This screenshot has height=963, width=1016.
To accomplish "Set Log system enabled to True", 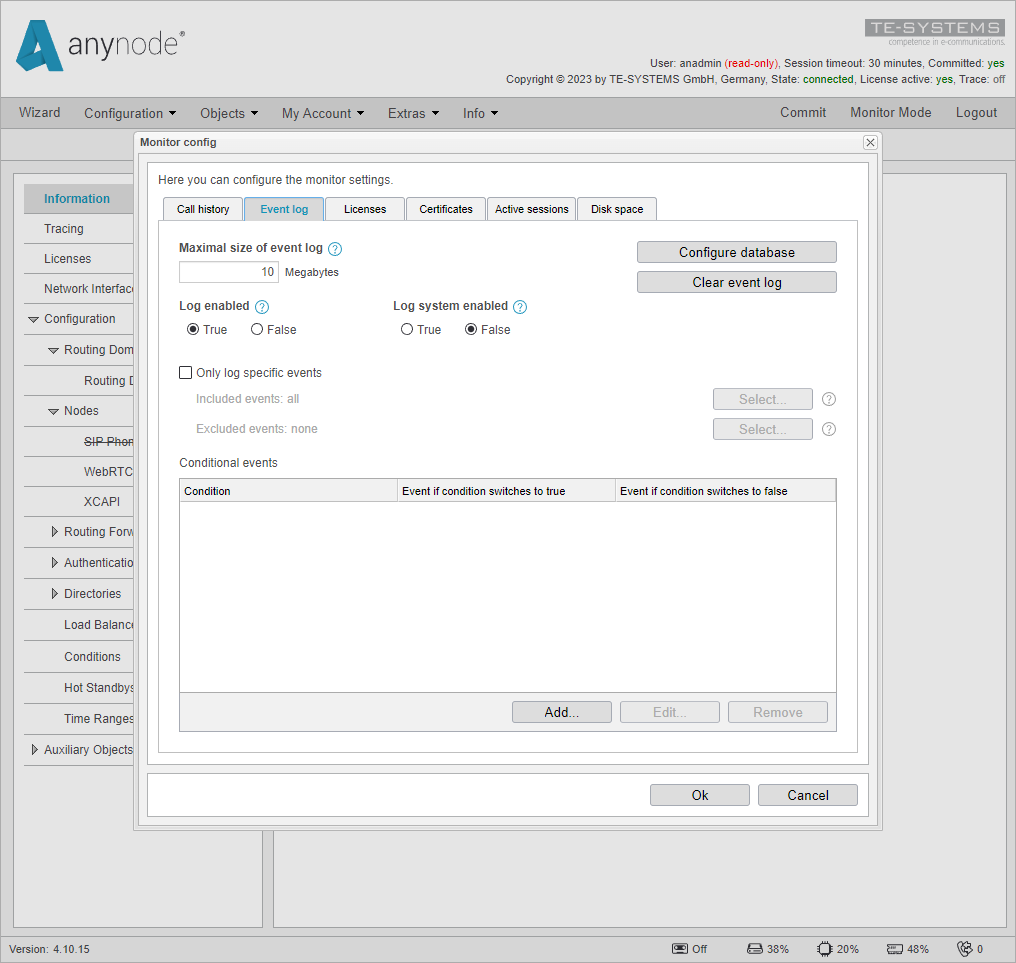I will click(407, 329).
